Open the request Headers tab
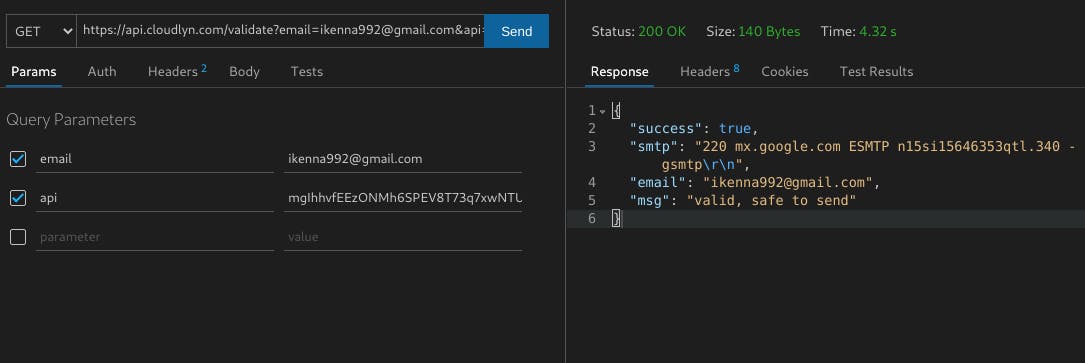The width and height of the screenshot is (1085, 363). tap(177, 71)
